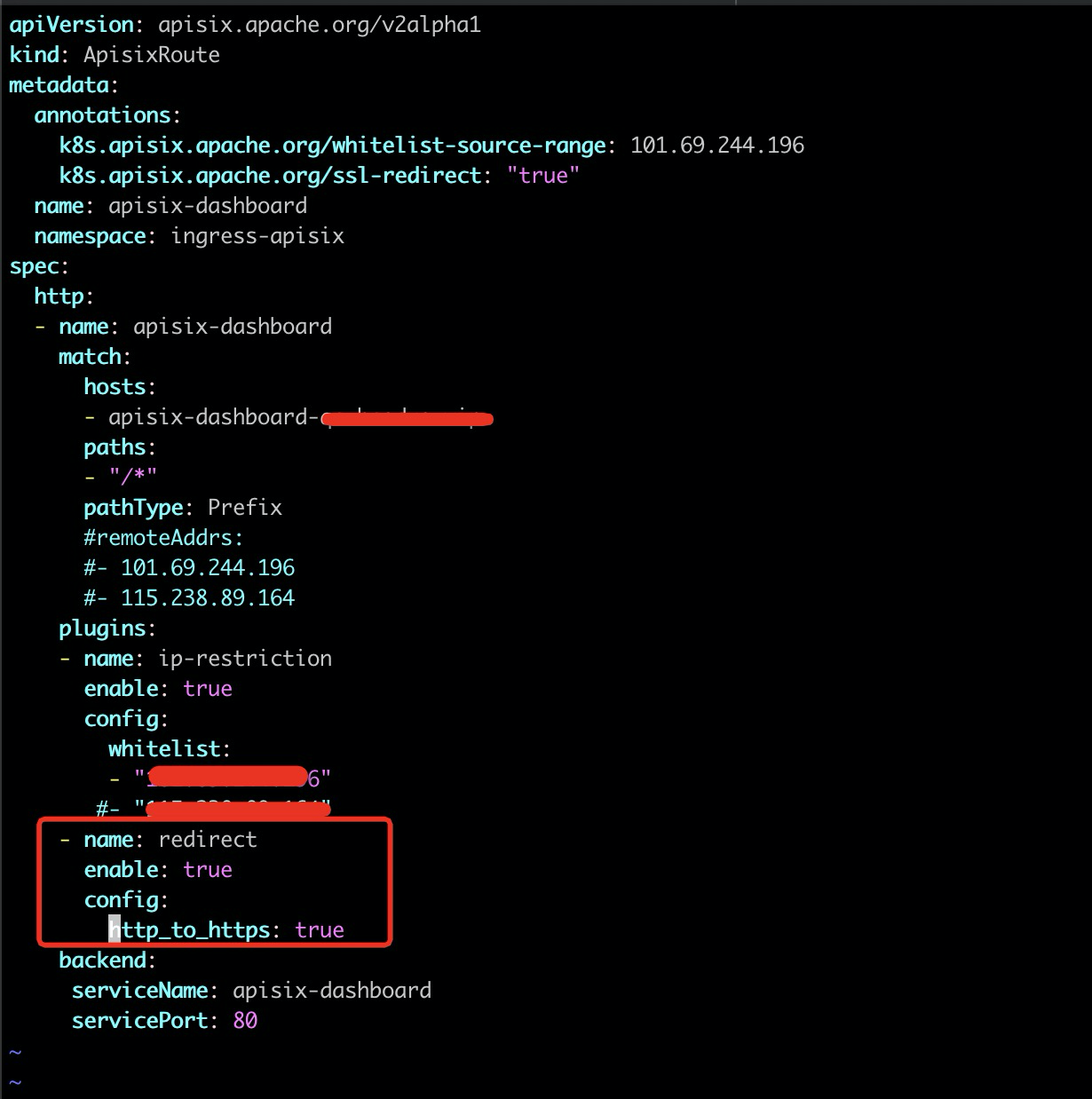Select the redirect plugin name

tap(208, 840)
